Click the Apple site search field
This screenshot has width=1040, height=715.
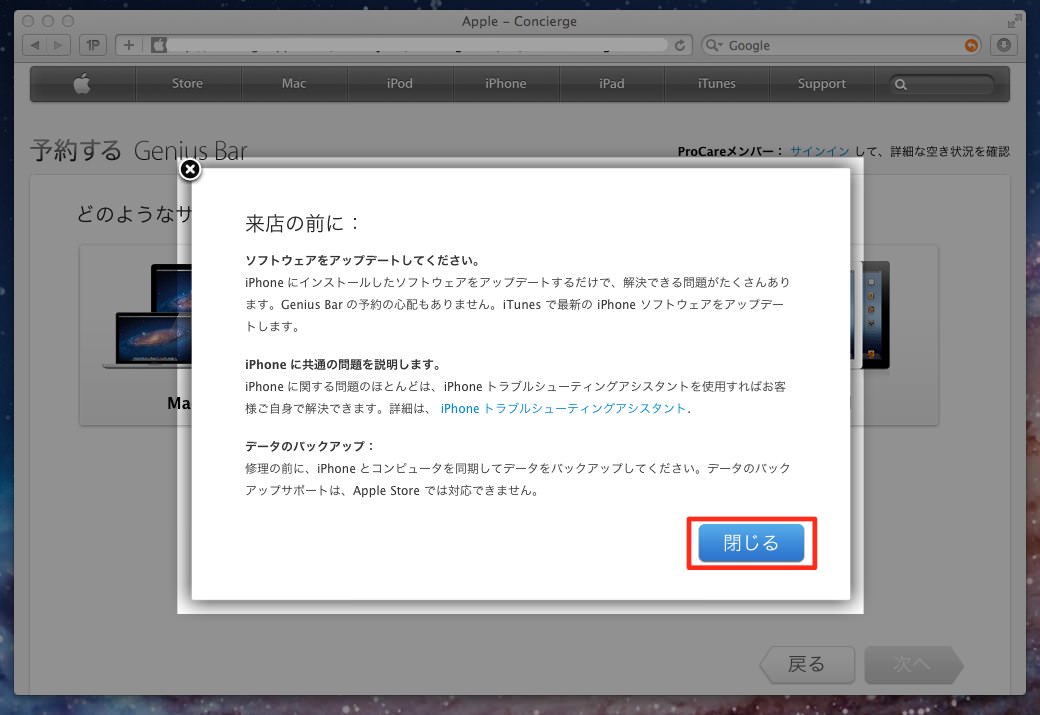coord(942,84)
